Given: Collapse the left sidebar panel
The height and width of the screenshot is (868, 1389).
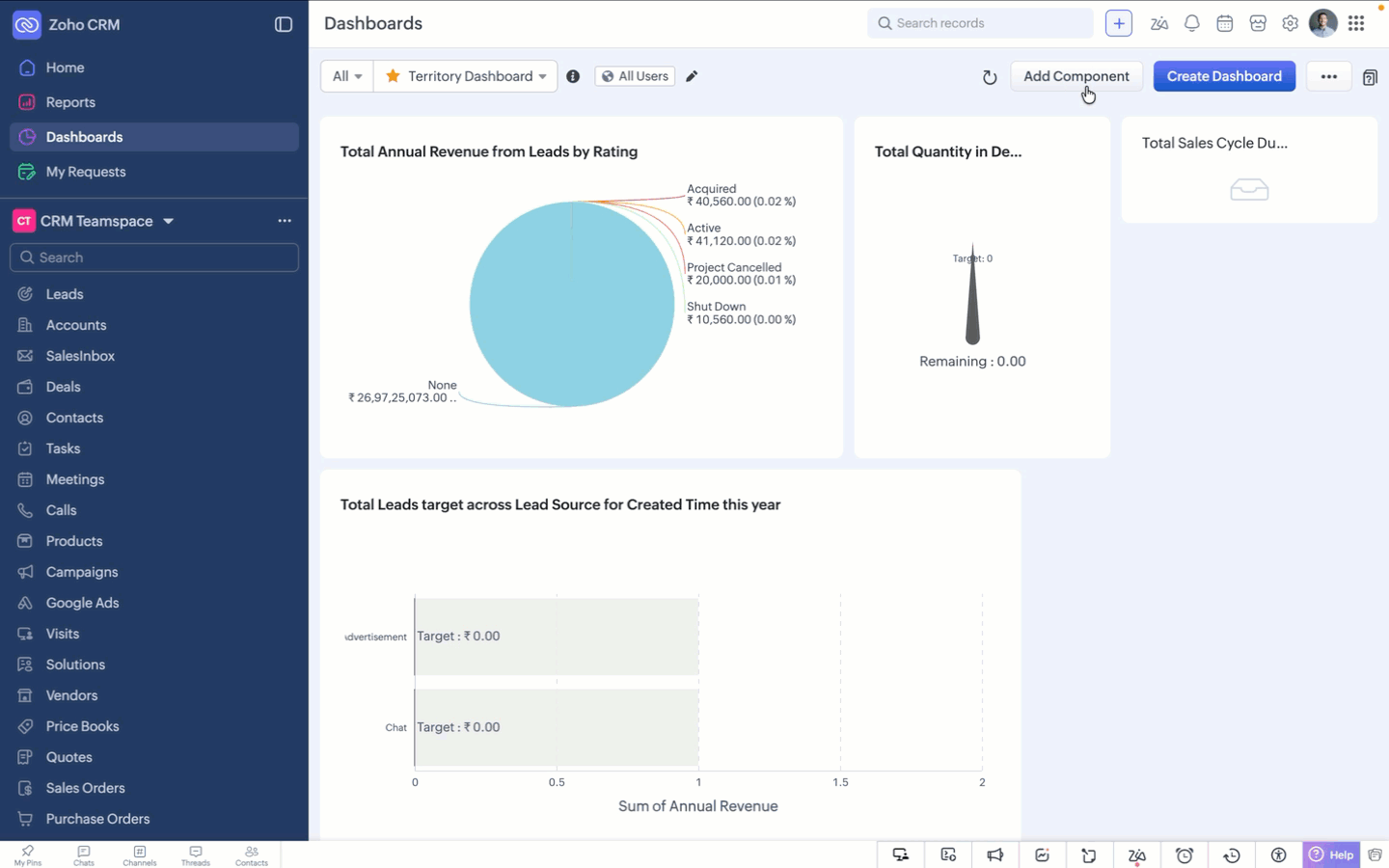Looking at the screenshot, I should pos(284,24).
